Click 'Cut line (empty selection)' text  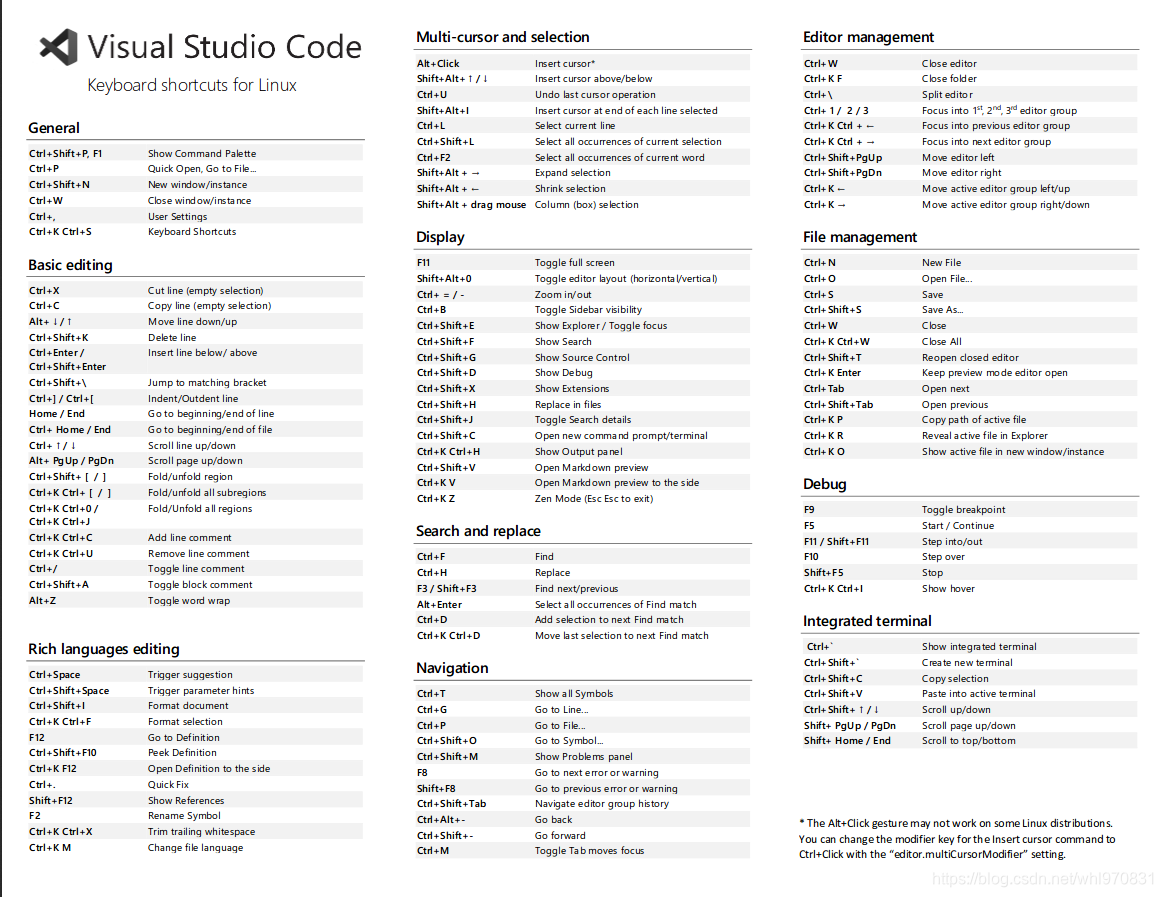pyautogui.click(x=205, y=291)
